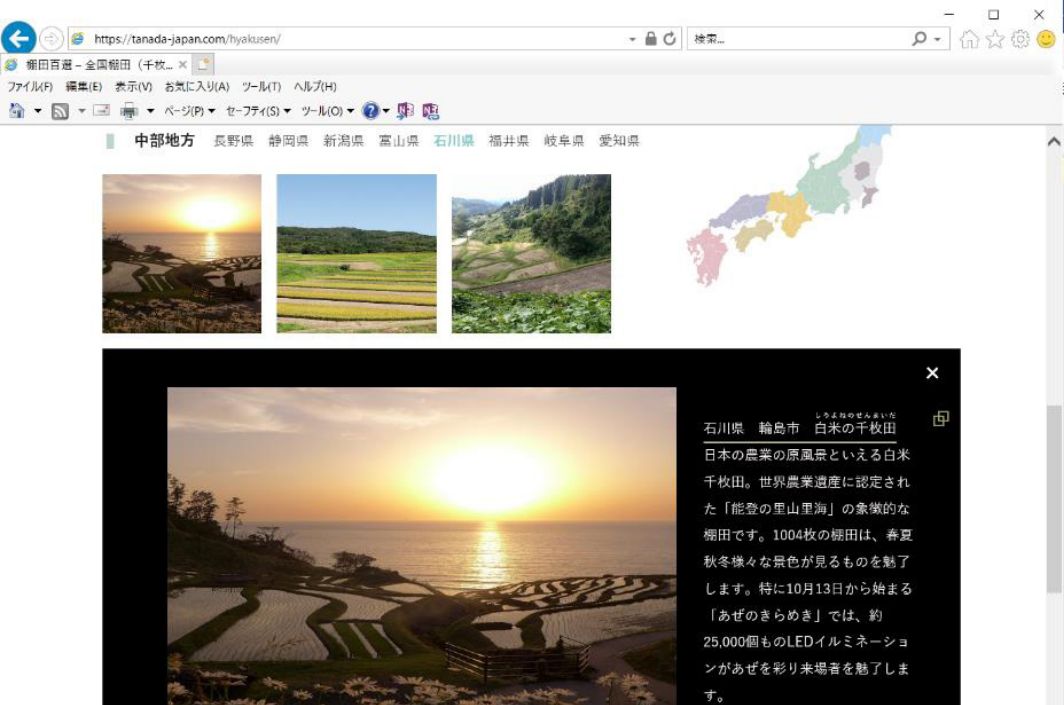The height and width of the screenshot is (705, 1064).
Task: Open the 編集(E) menu
Action: [83, 87]
